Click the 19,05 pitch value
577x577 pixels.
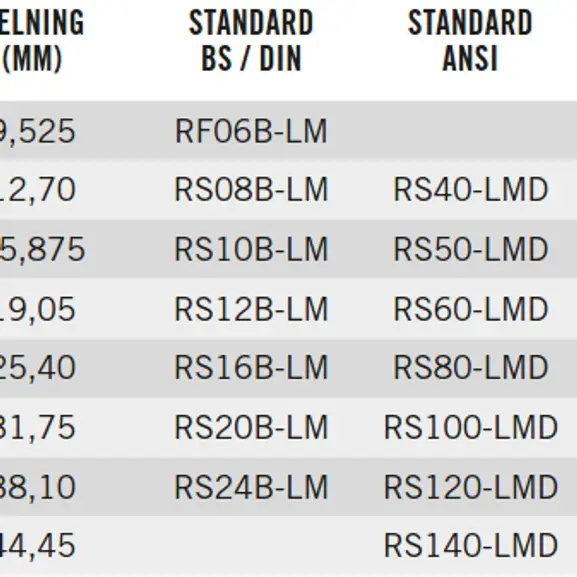click(x=38, y=309)
